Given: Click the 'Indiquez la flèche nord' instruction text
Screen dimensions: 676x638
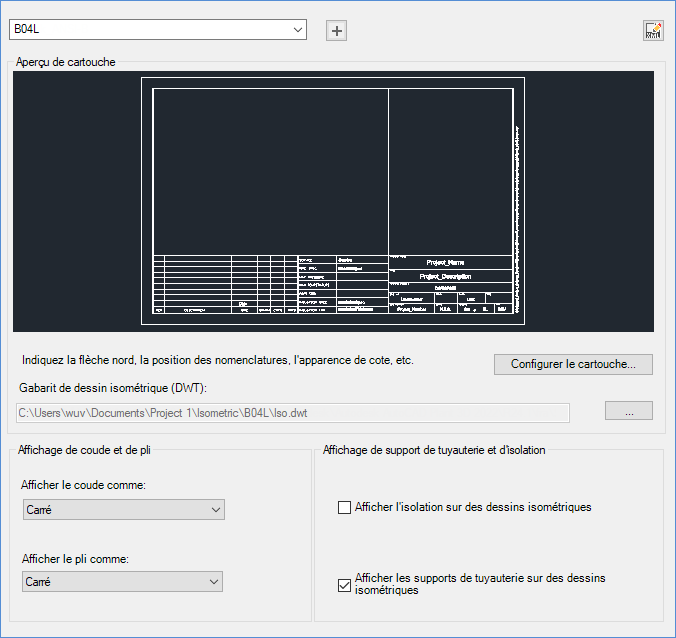Looking at the screenshot, I should (218, 360).
